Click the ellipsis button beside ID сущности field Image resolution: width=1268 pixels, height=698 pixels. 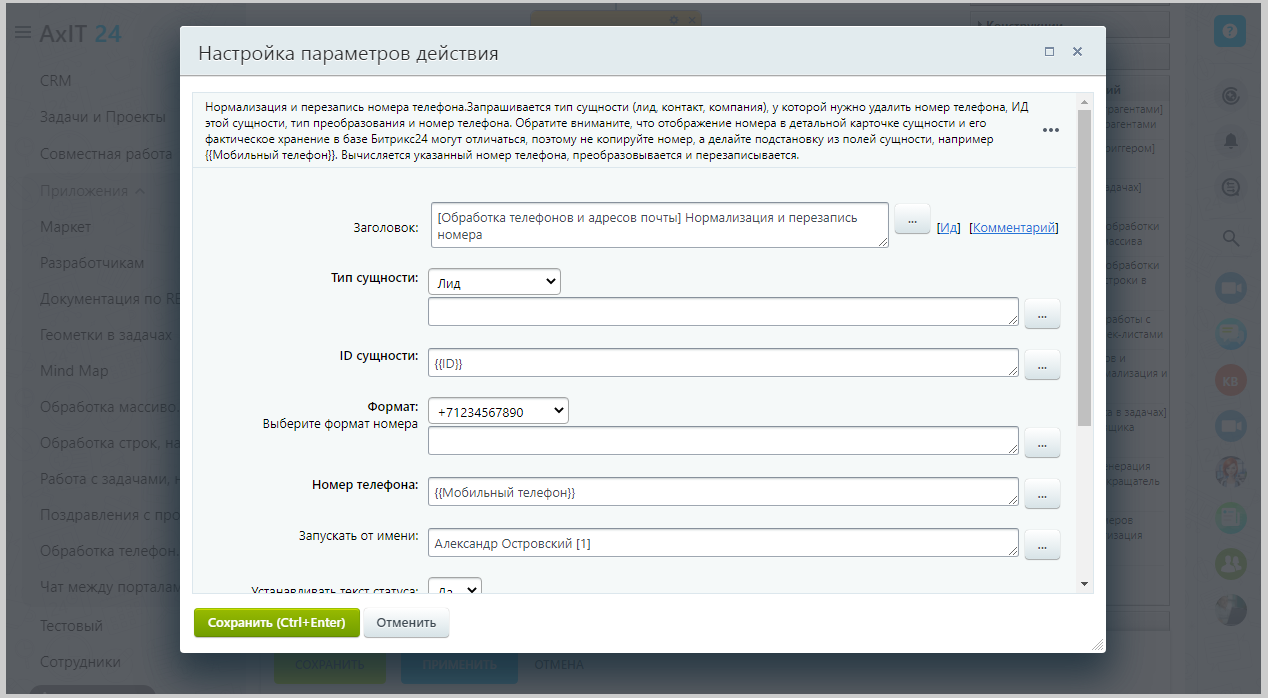pyautogui.click(x=1041, y=365)
